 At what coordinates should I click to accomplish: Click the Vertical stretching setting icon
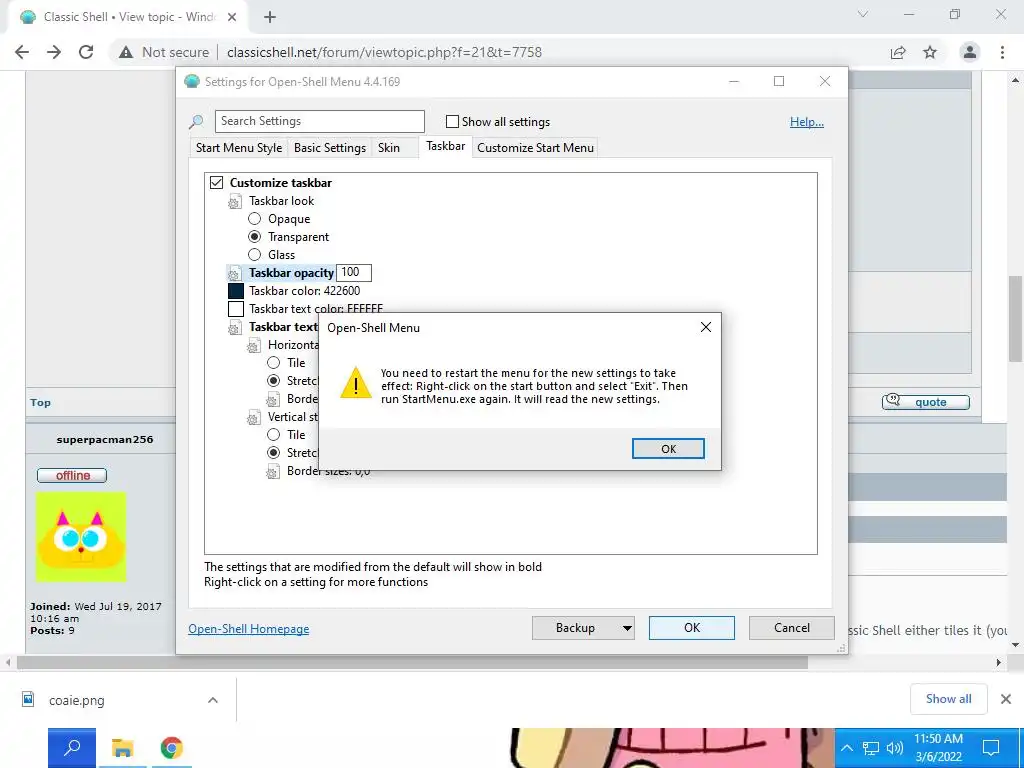click(x=253, y=418)
